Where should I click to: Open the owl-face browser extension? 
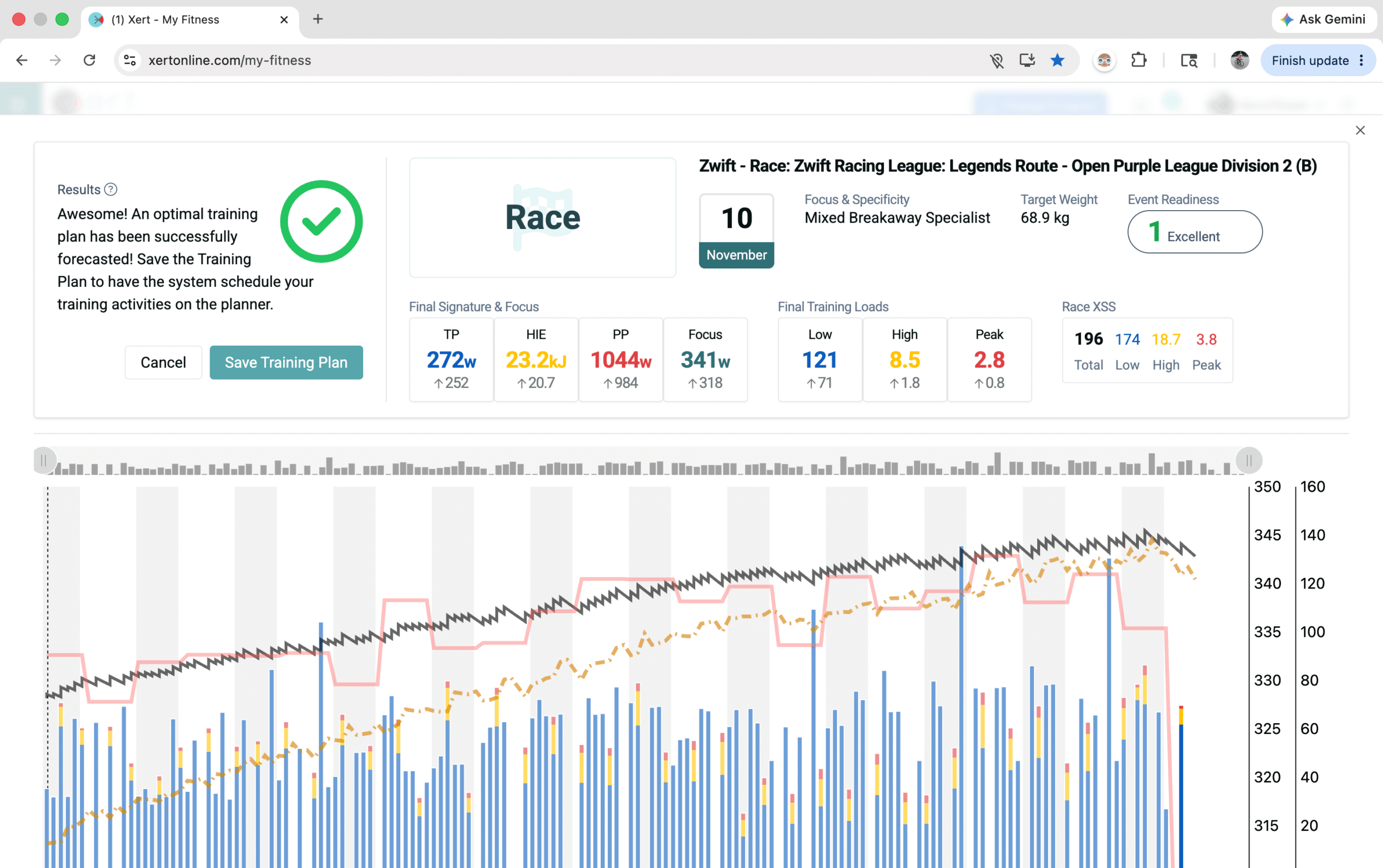[1104, 60]
